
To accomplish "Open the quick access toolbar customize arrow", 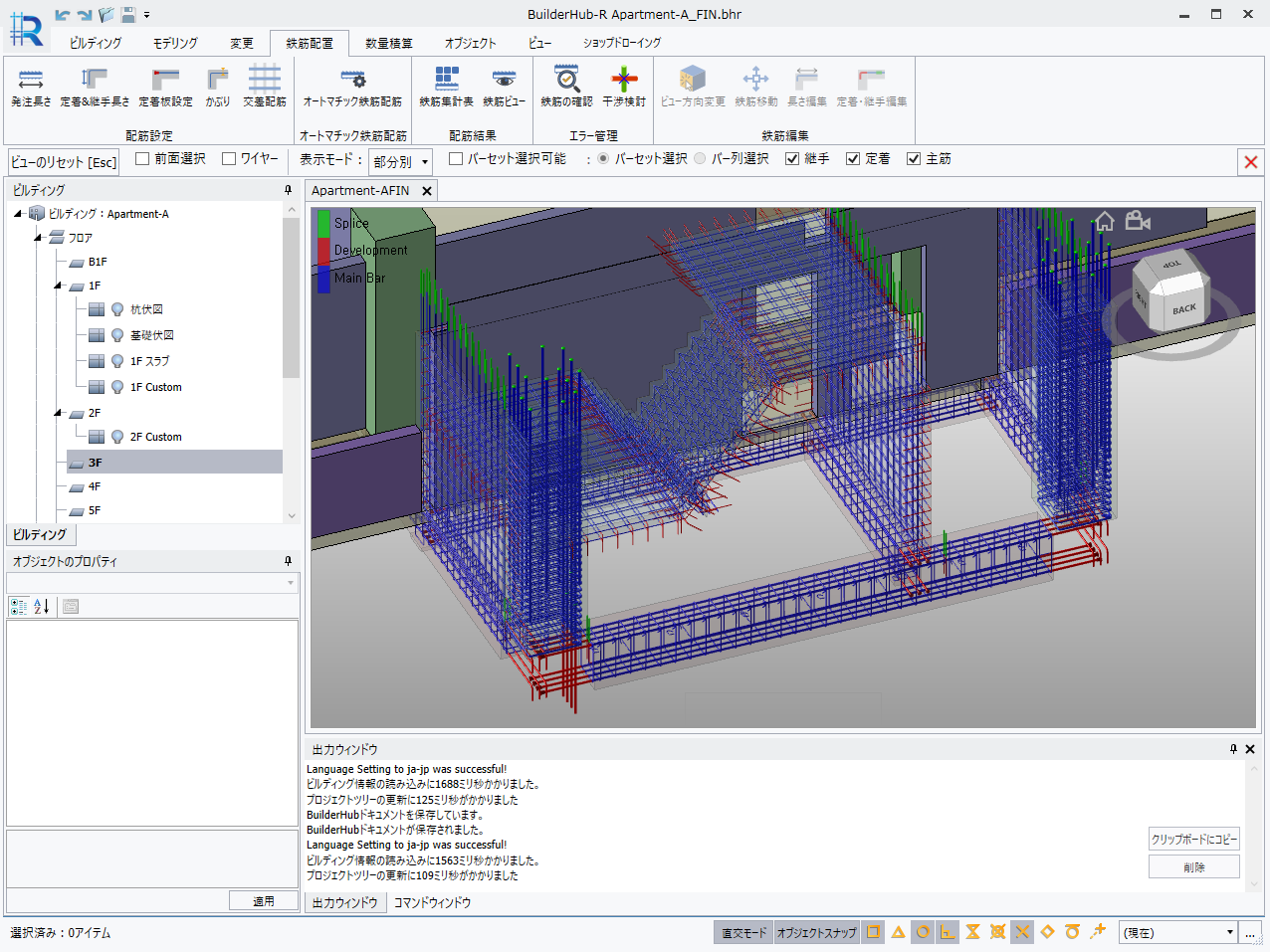I will (x=147, y=15).
